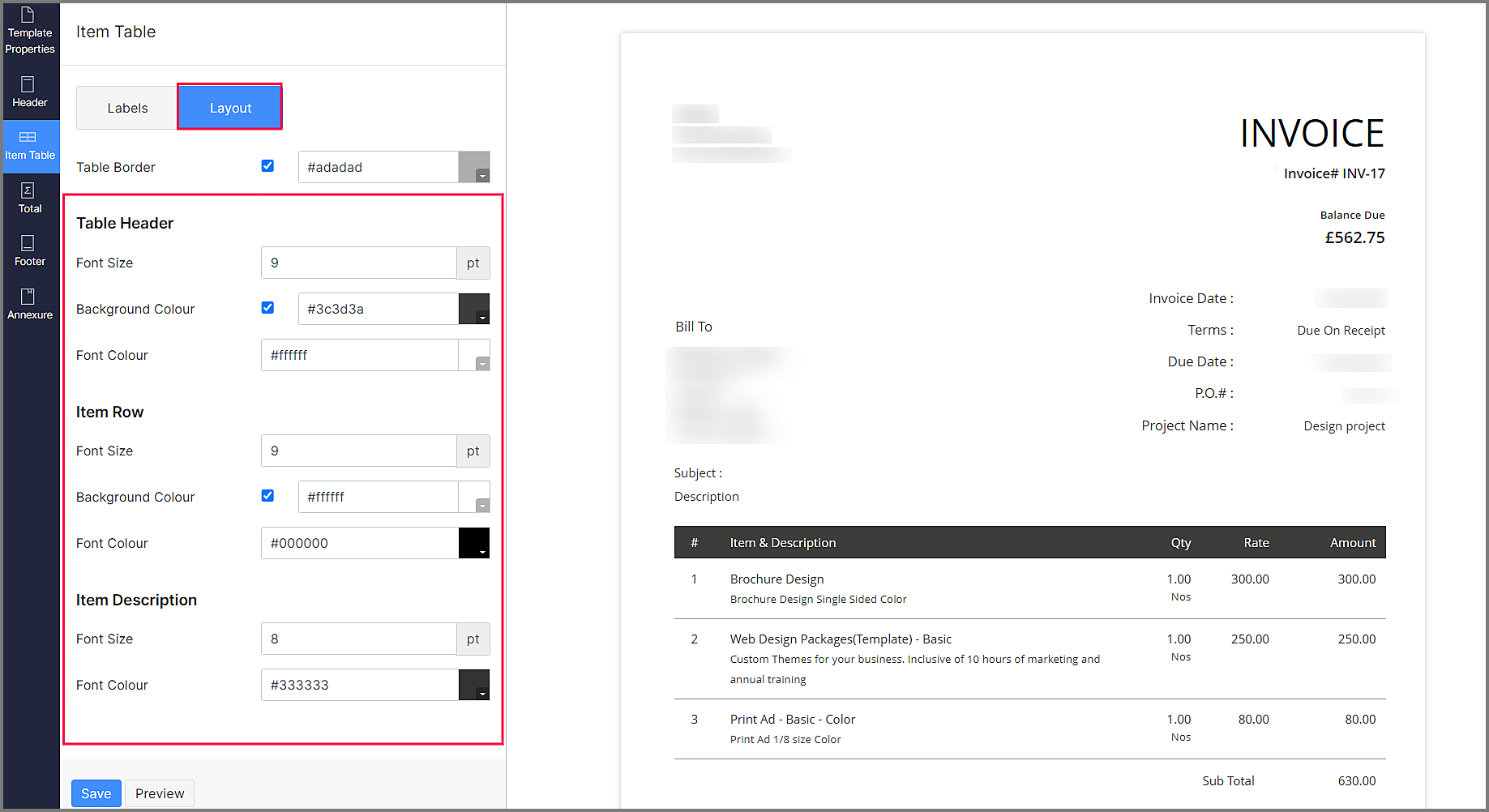Uncheck the Table Border checkbox
The height and width of the screenshot is (812, 1489).
pos(267,165)
